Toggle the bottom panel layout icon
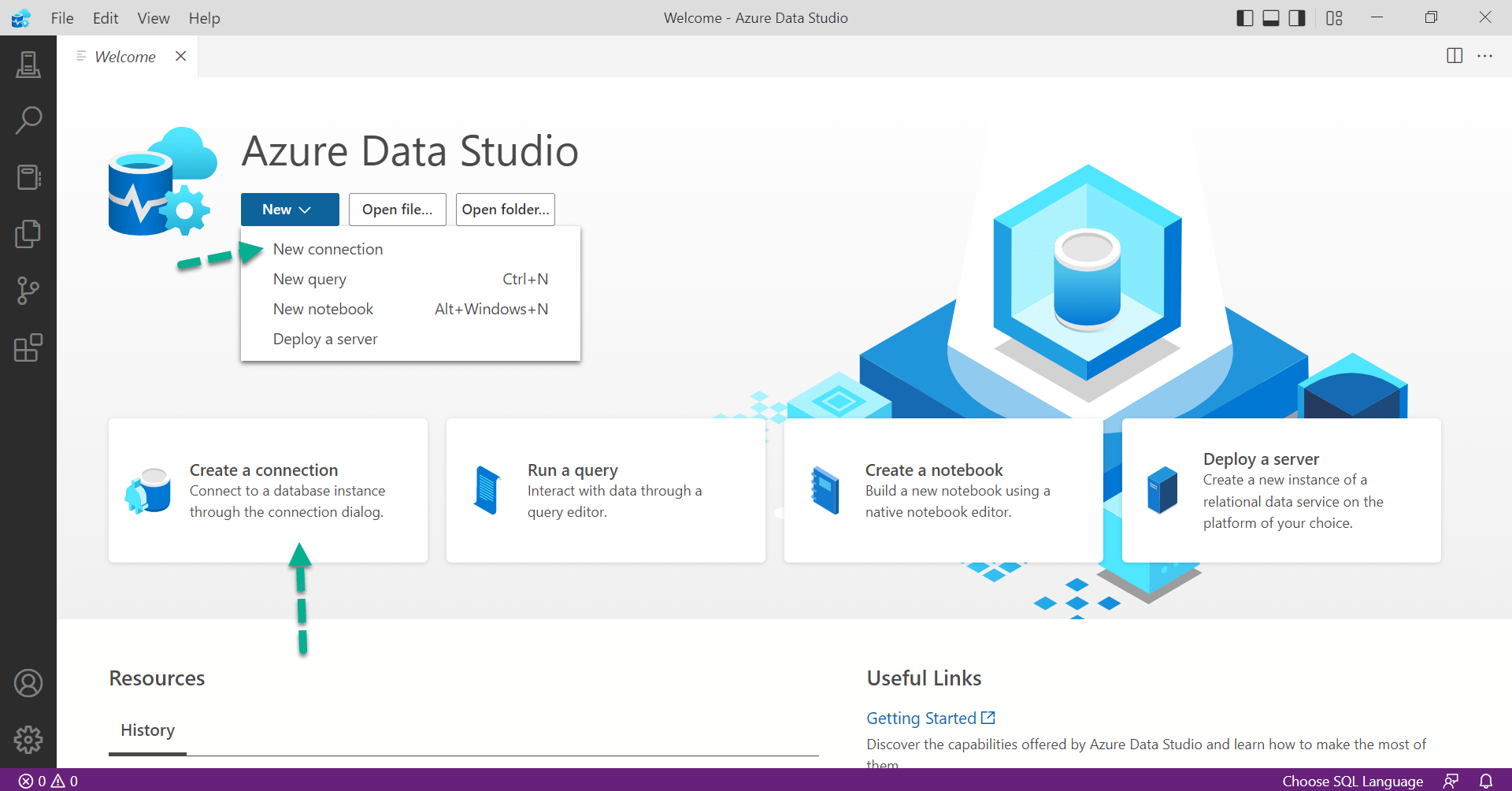The width and height of the screenshot is (1512, 791). tap(1271, 18)
